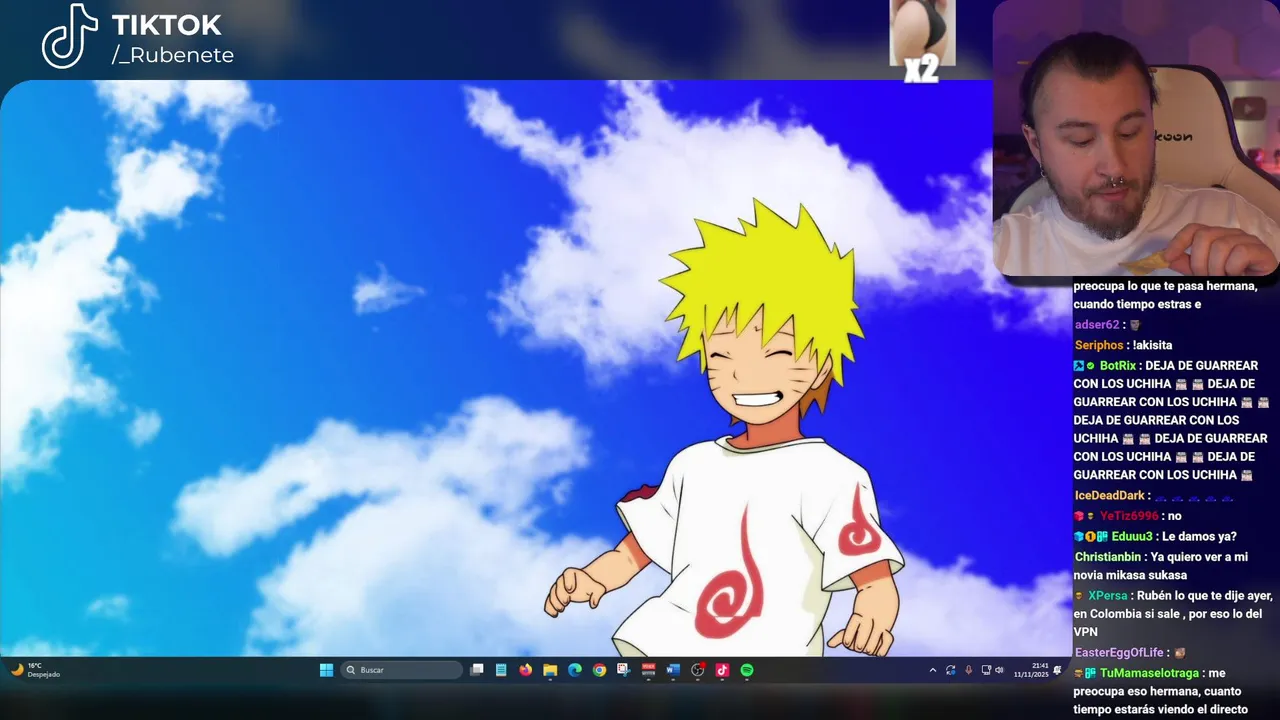Launch Firefox from the taskbar
The image size is (1280, 720).
[526, 670]
